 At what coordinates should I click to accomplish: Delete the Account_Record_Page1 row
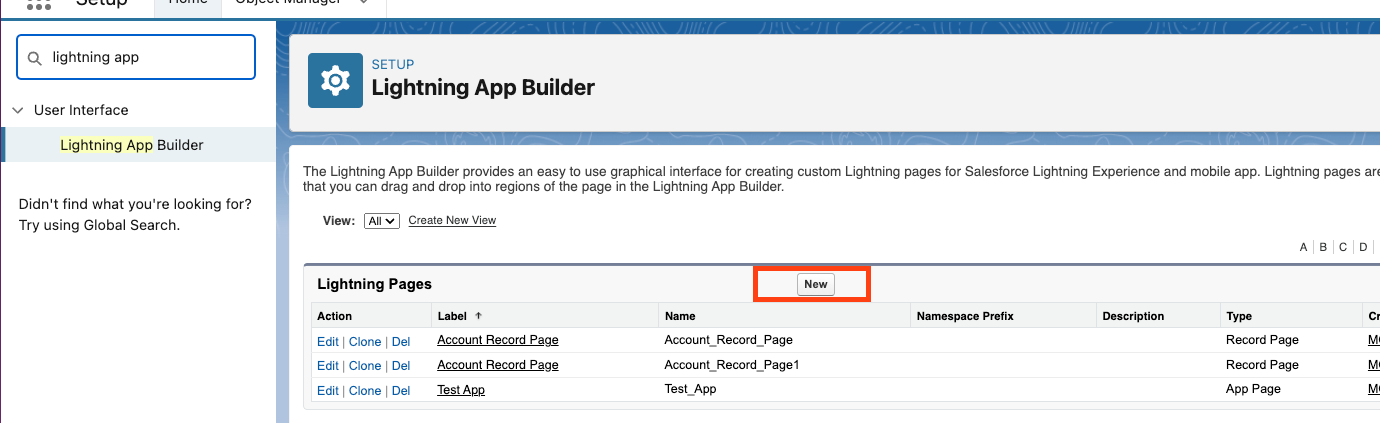tap(401, 366)
